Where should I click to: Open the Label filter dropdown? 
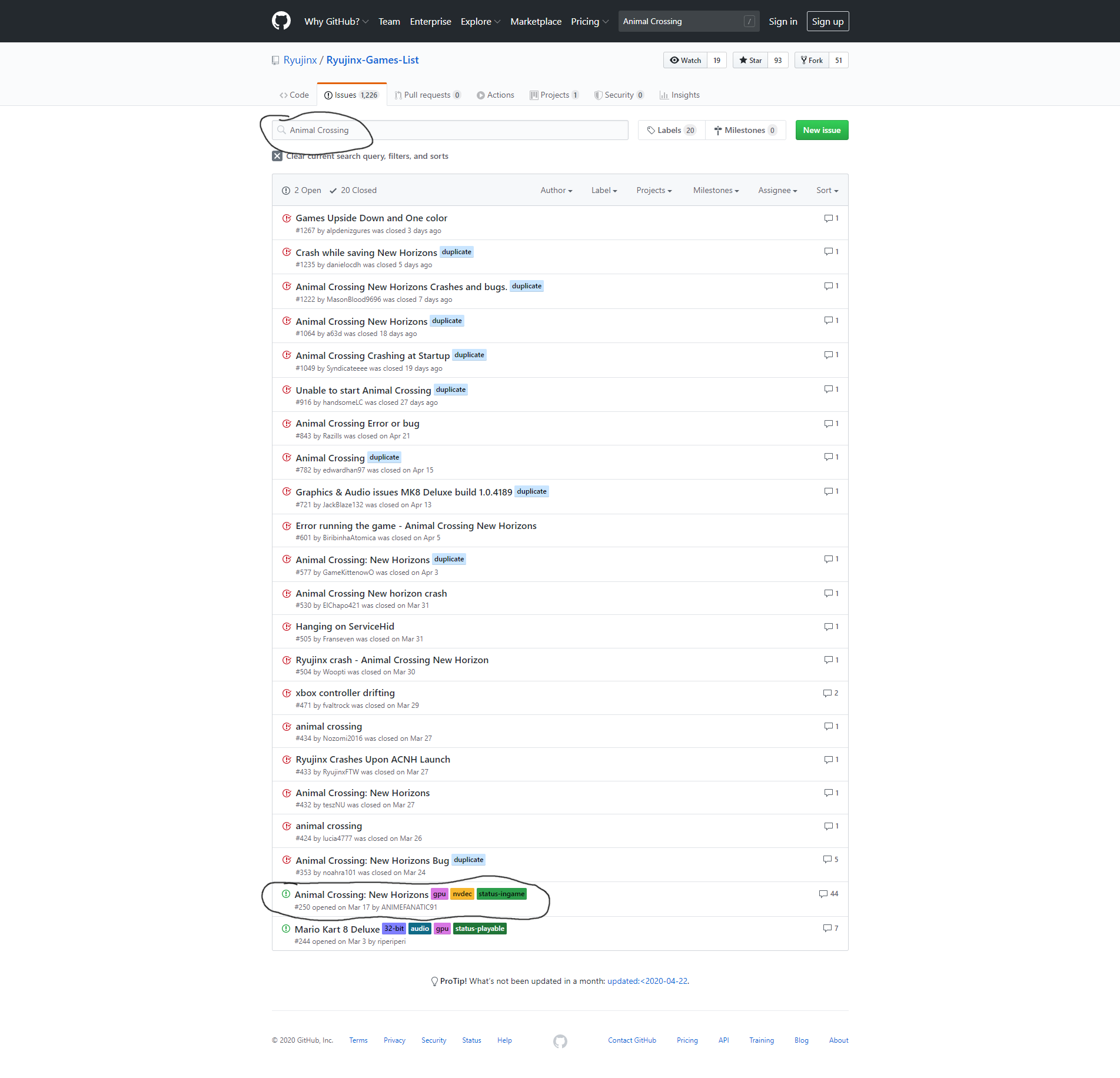(604, 190)
